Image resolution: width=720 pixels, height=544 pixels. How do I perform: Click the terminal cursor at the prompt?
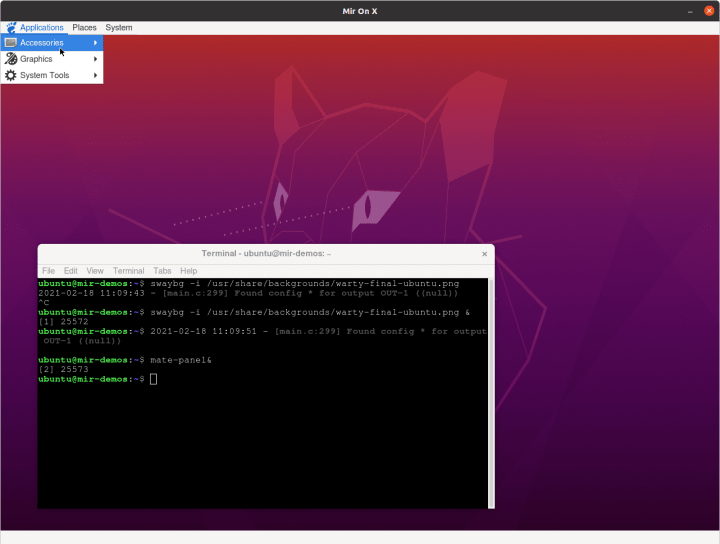(153, 379)
